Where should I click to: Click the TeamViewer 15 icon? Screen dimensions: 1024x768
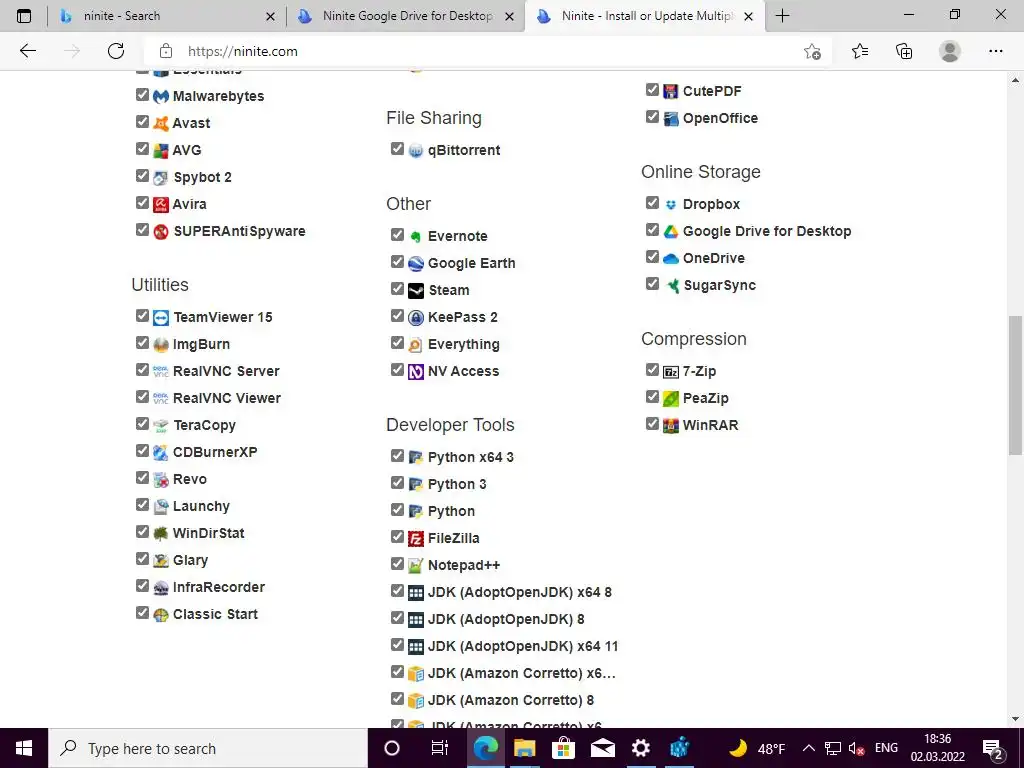coord(161,317)
